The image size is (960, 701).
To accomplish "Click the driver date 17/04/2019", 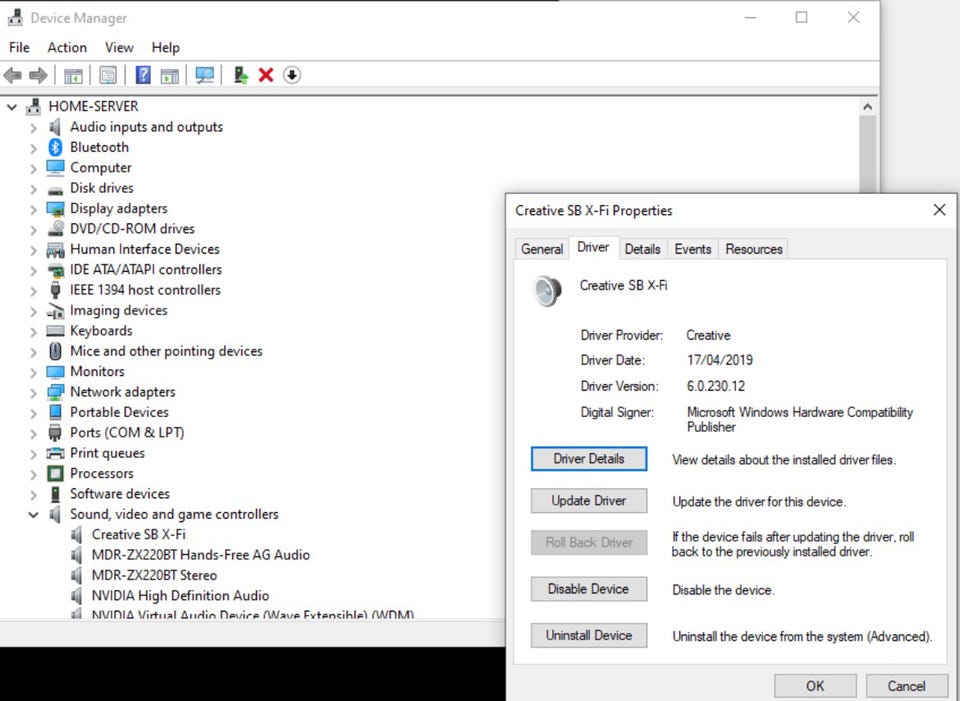I will click(x=719, y=360).
